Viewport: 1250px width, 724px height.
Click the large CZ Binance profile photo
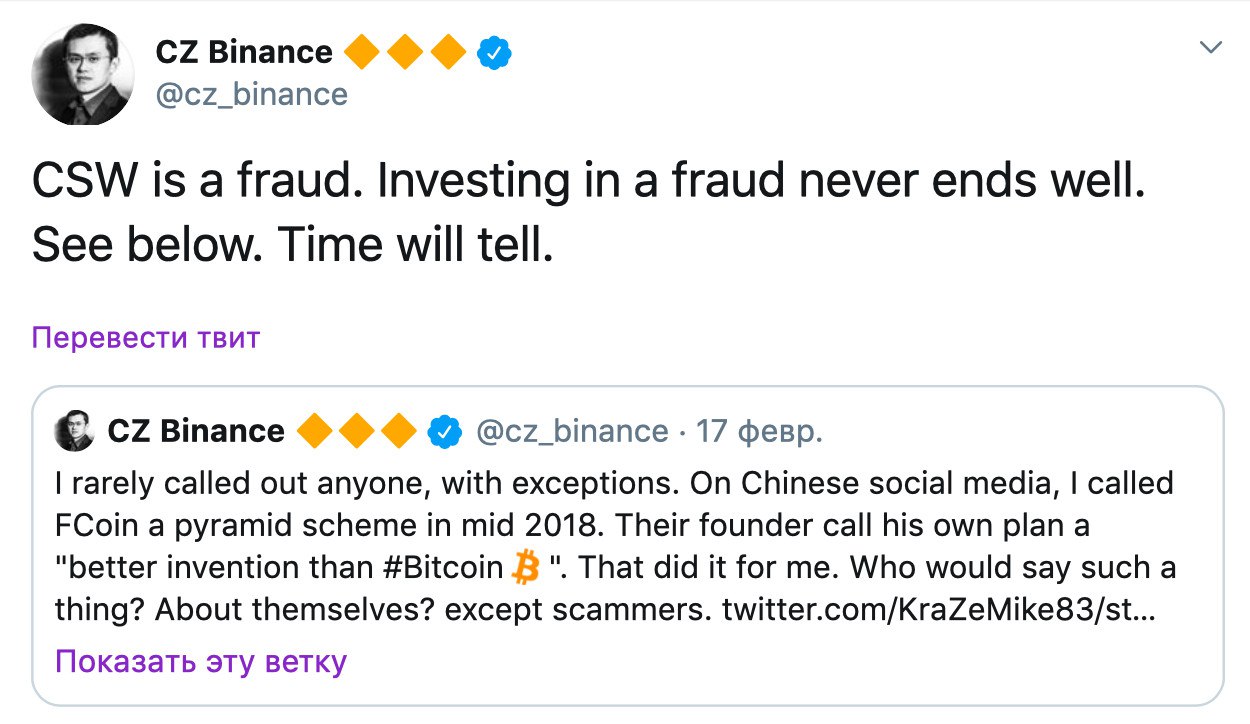[83, 76]
